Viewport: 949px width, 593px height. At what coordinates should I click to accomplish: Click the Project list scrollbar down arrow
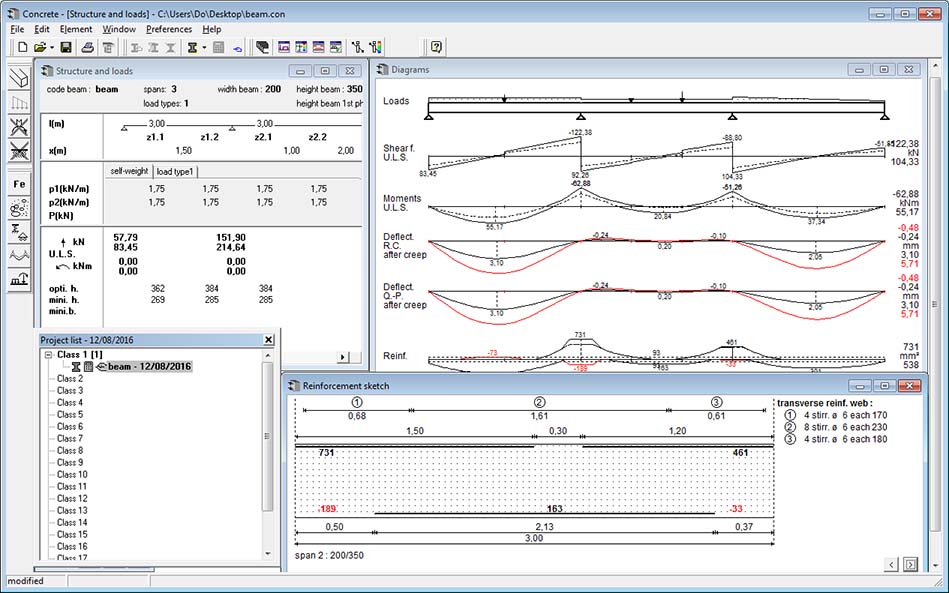268,554
